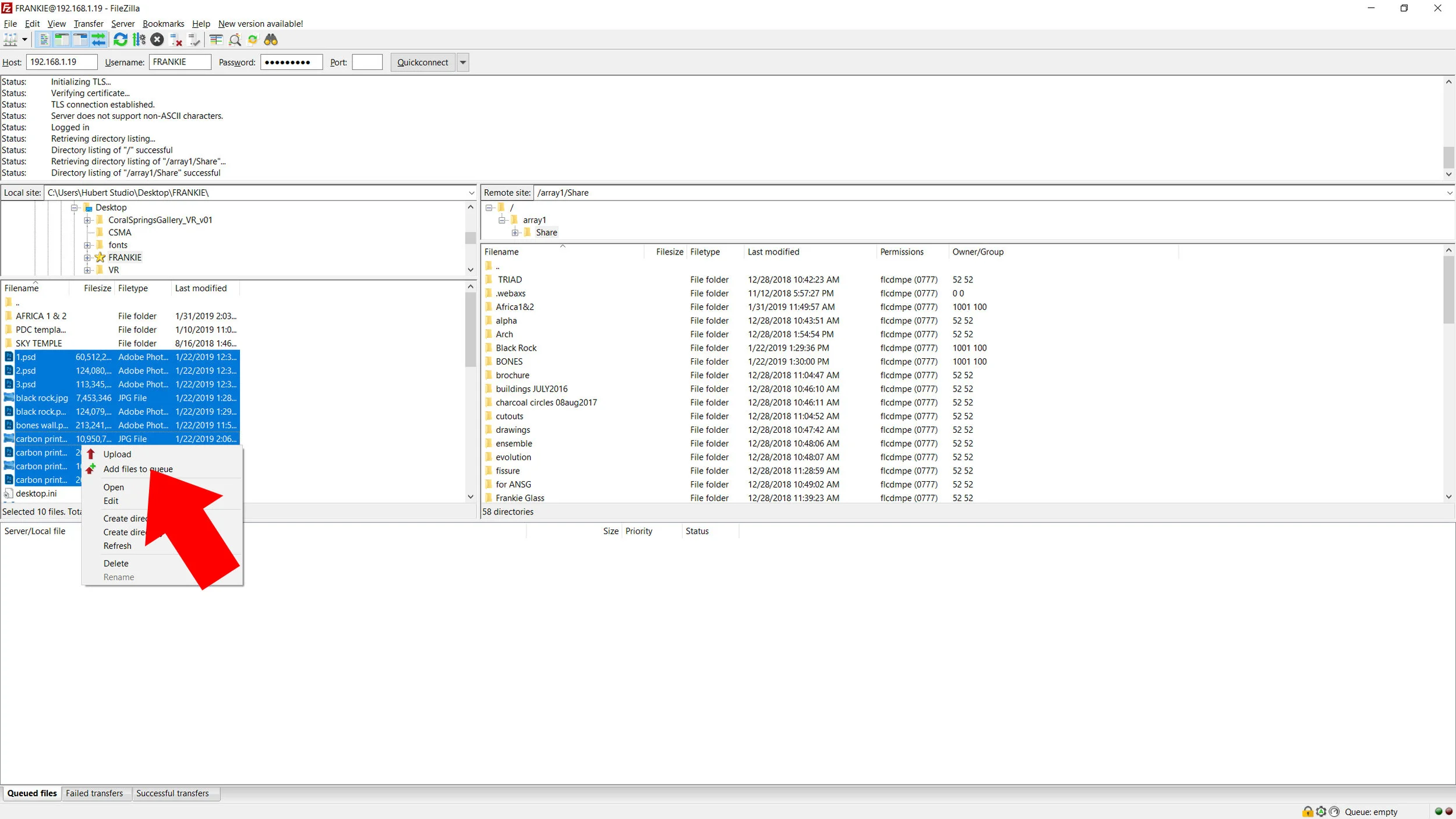Click the TRIAD remote folder icon
This screenshot has width=1456, height=819.
point(489,280)
